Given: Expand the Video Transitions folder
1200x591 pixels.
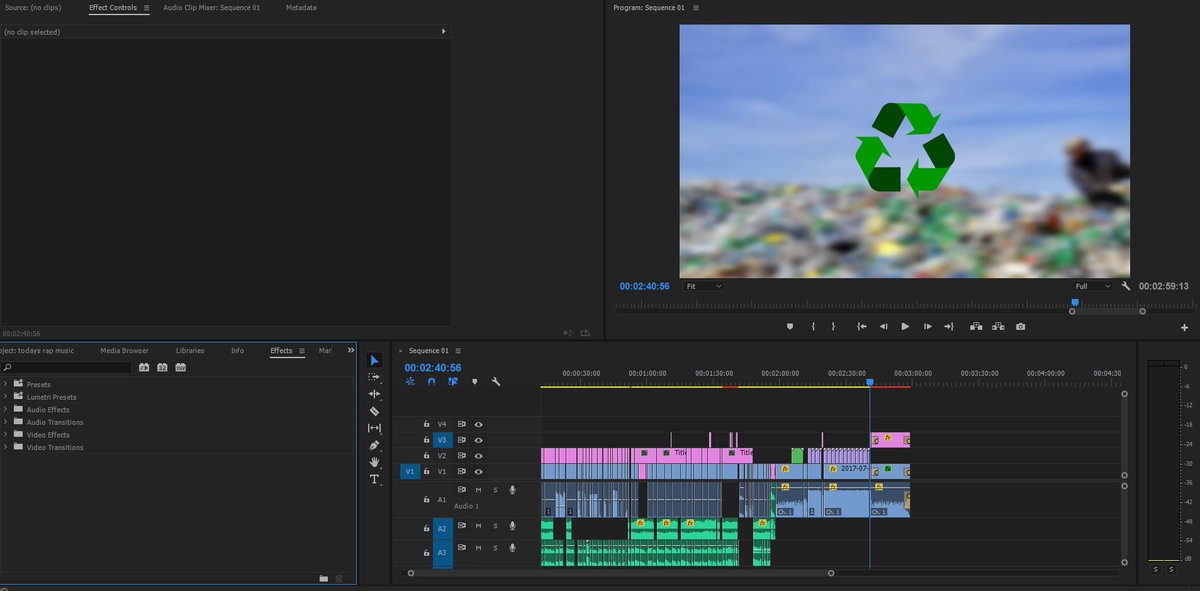Looking at the screenshot, I should [6, 447].
